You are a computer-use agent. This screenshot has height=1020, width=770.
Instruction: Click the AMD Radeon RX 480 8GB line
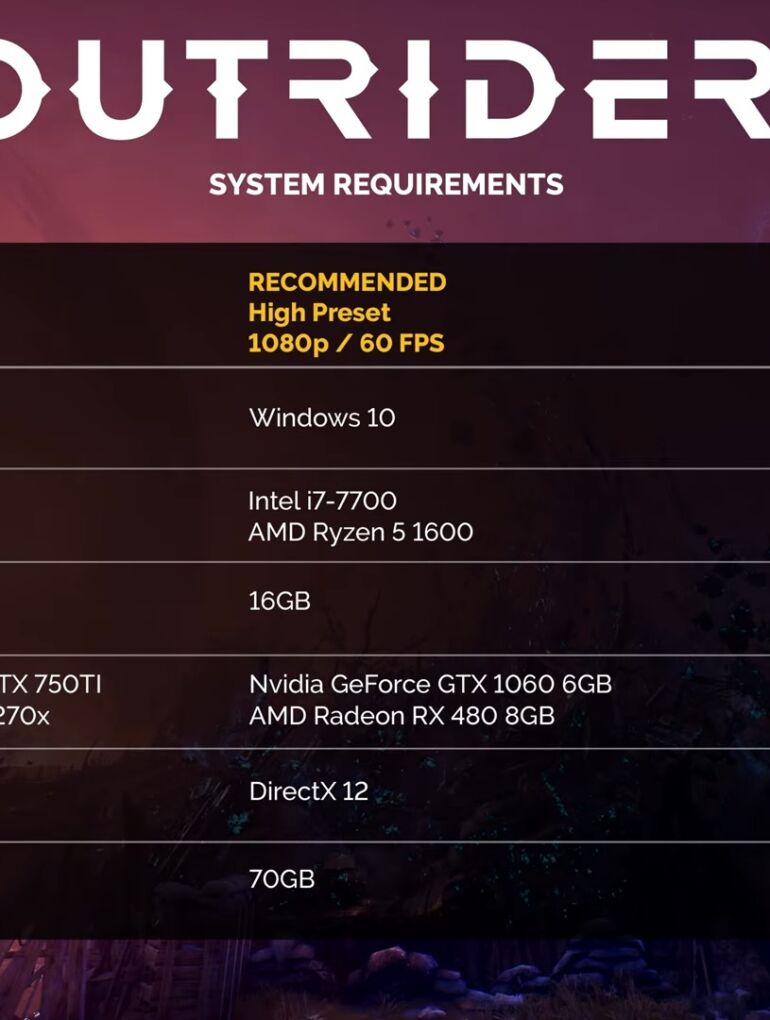(401, 716)
